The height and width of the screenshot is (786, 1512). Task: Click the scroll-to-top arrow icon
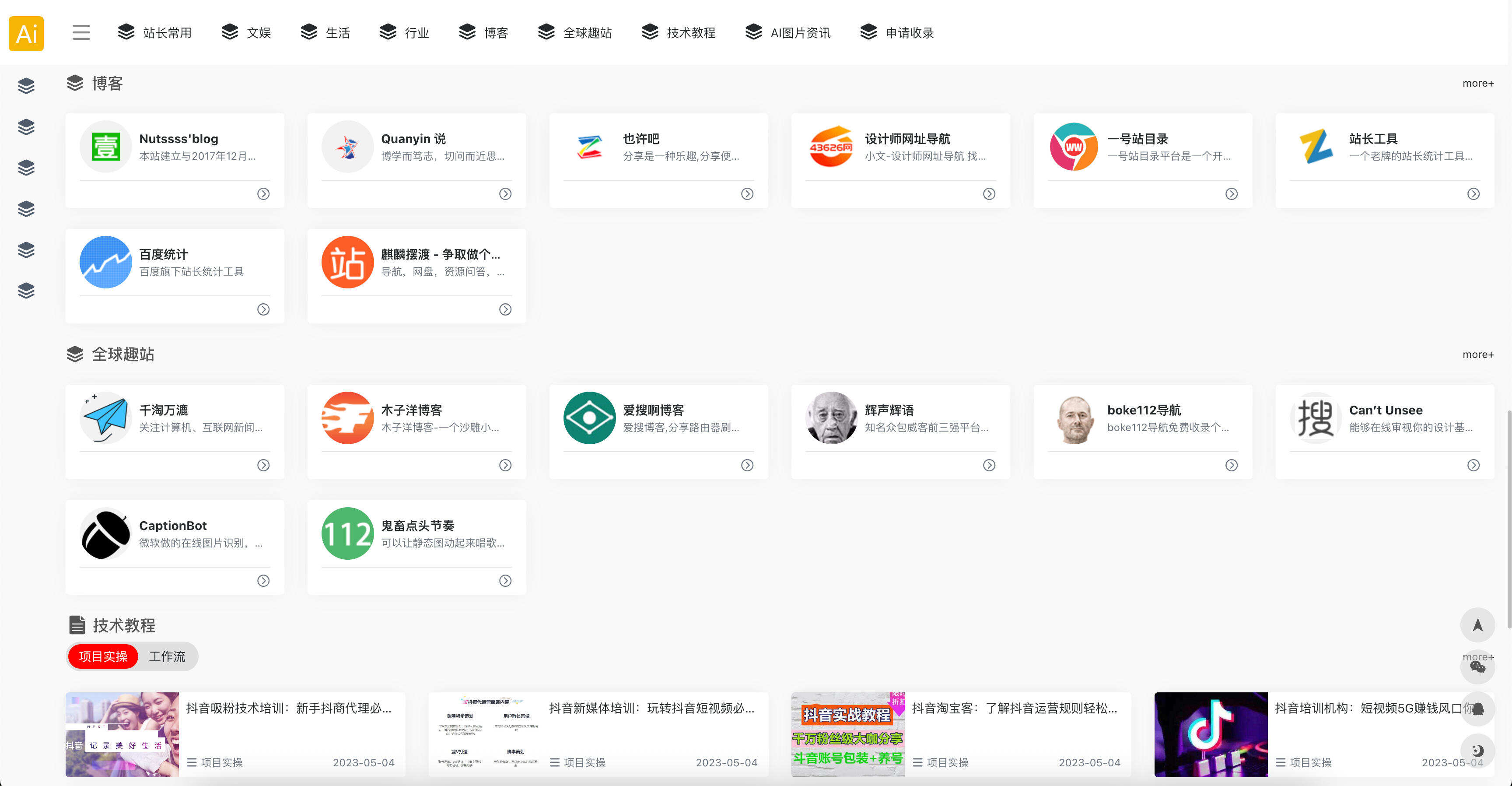[x=1478, y=625]
